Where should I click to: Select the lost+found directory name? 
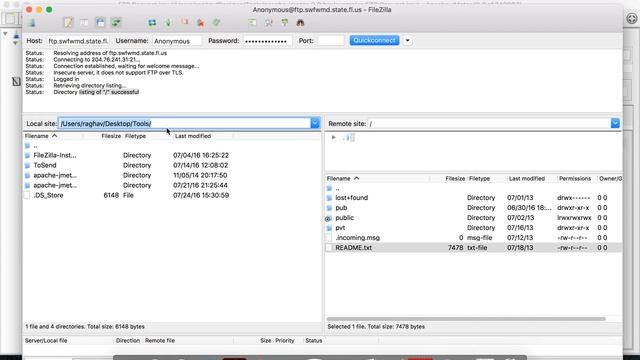click(x=351, y=198)
